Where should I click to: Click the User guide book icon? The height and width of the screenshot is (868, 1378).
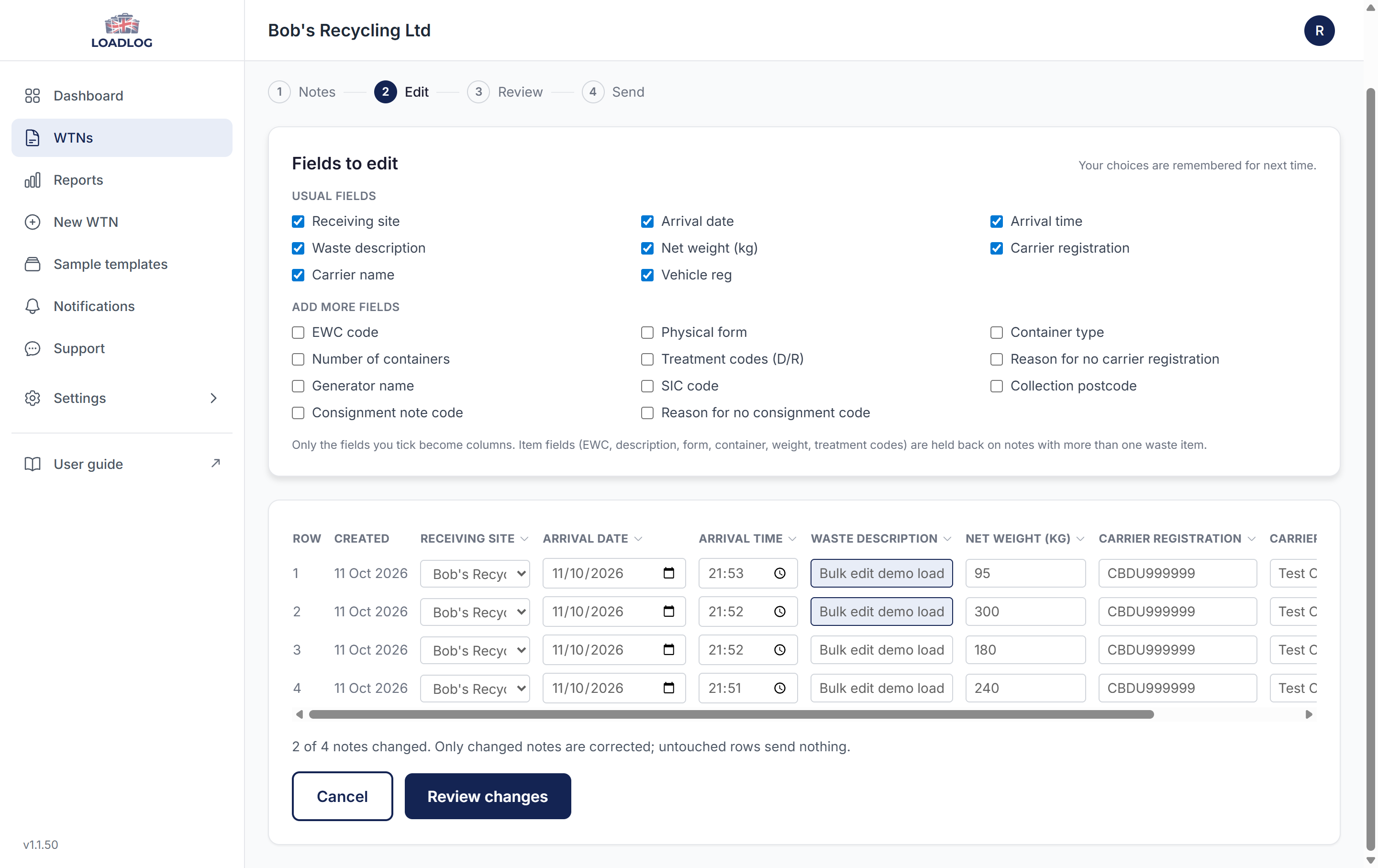[x=33, y=464]
